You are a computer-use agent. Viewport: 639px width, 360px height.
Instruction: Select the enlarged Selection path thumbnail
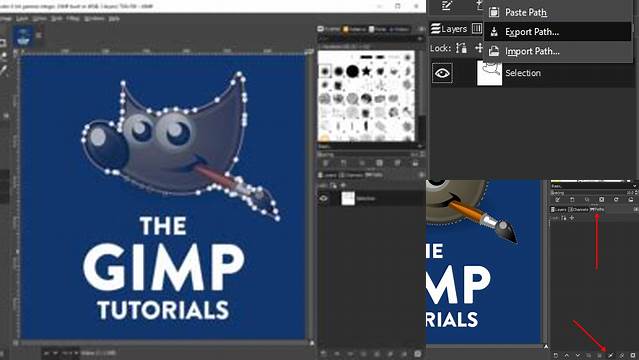(489, 73)
